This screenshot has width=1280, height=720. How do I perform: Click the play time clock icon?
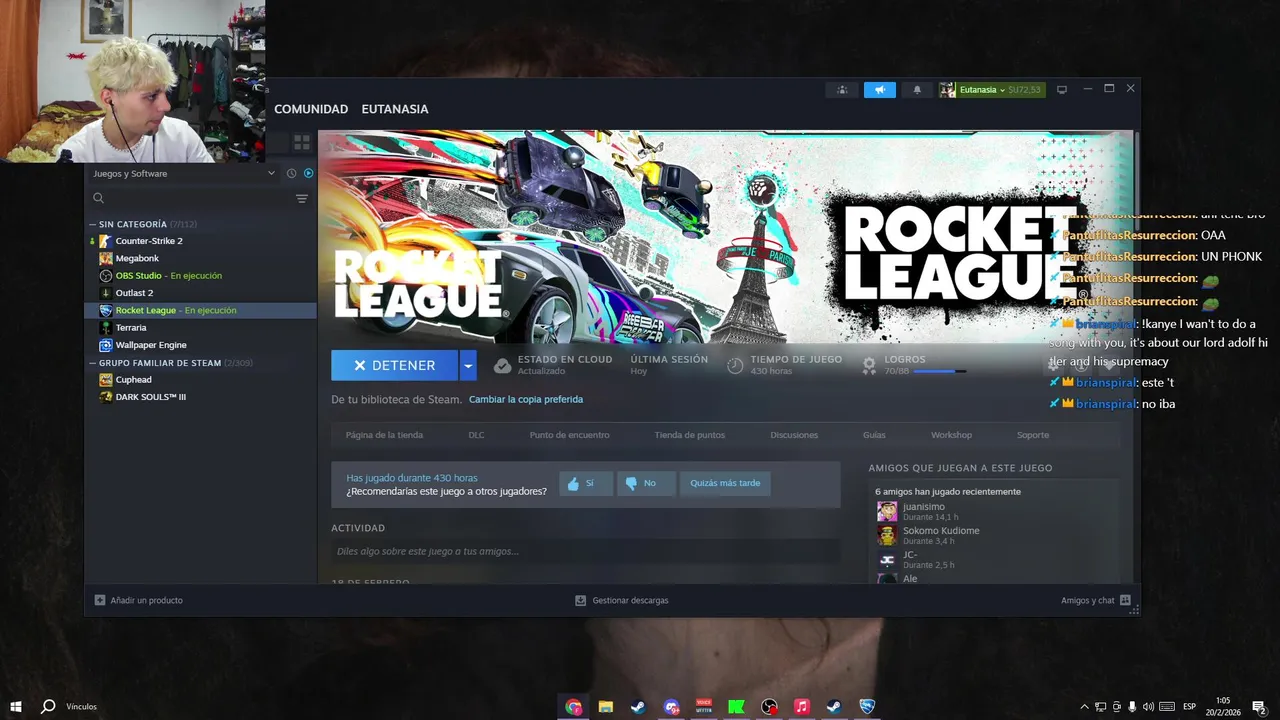coord(735,365)
